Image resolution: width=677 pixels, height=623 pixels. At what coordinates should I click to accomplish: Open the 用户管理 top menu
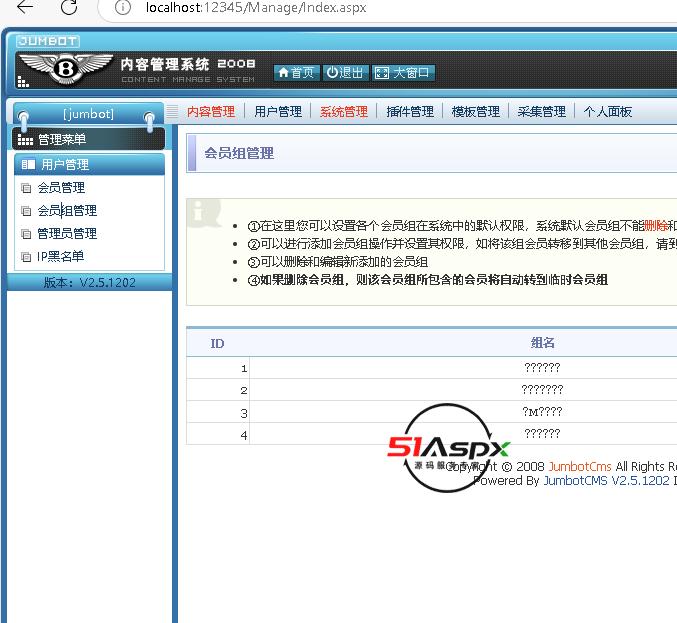tap(278, 112)
